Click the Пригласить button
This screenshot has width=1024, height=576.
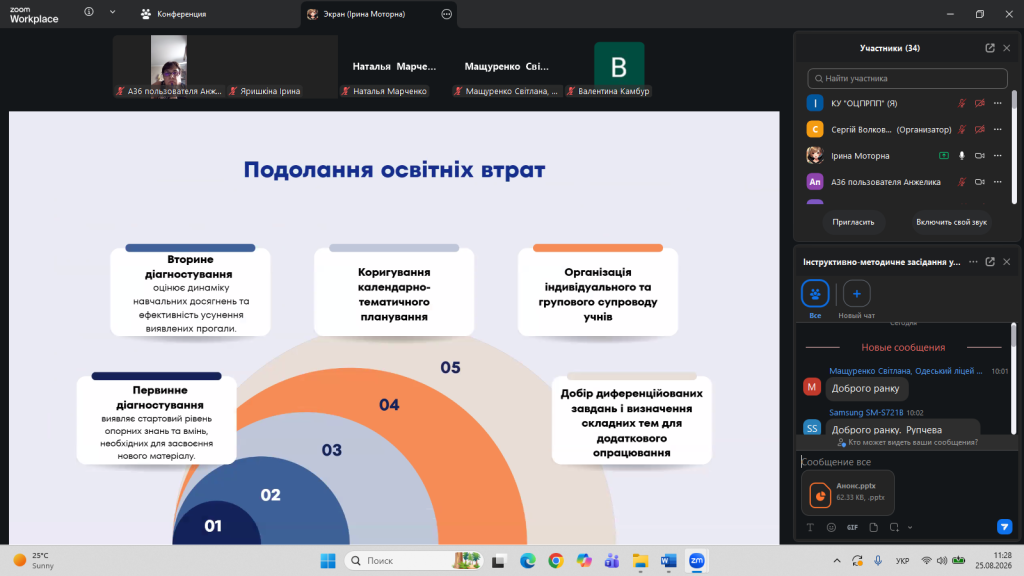pyautogui.click(x=853, y=222)
